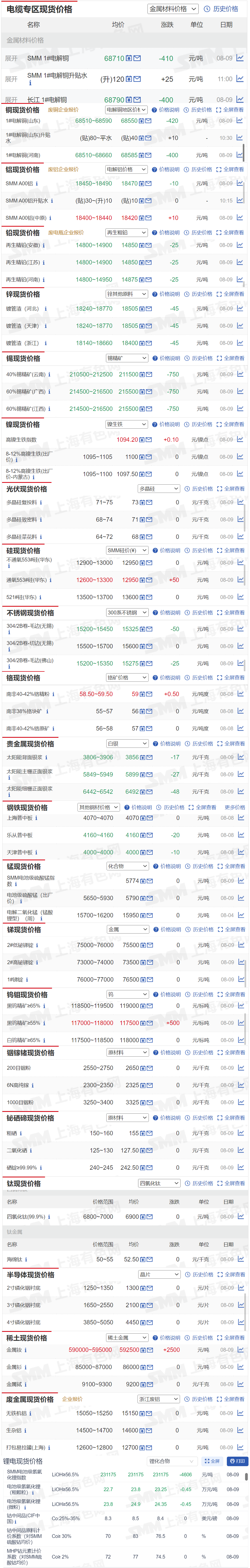The height and width of the screenshot is (1568, 250).
Task: Click 更多价格 in 钢铁现货价格 section
Action: pos(235,807)
